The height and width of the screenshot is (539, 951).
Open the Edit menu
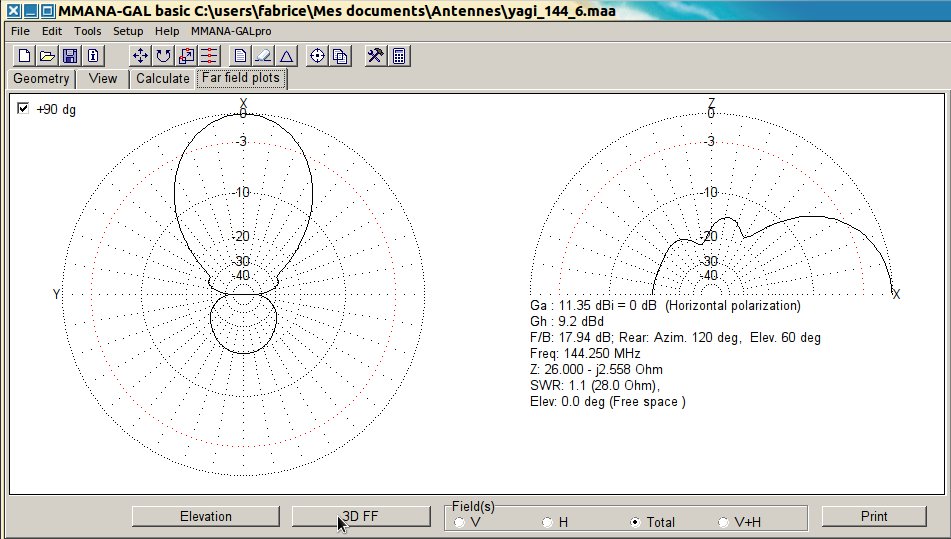pyautogui.click(x=52, y=31)
